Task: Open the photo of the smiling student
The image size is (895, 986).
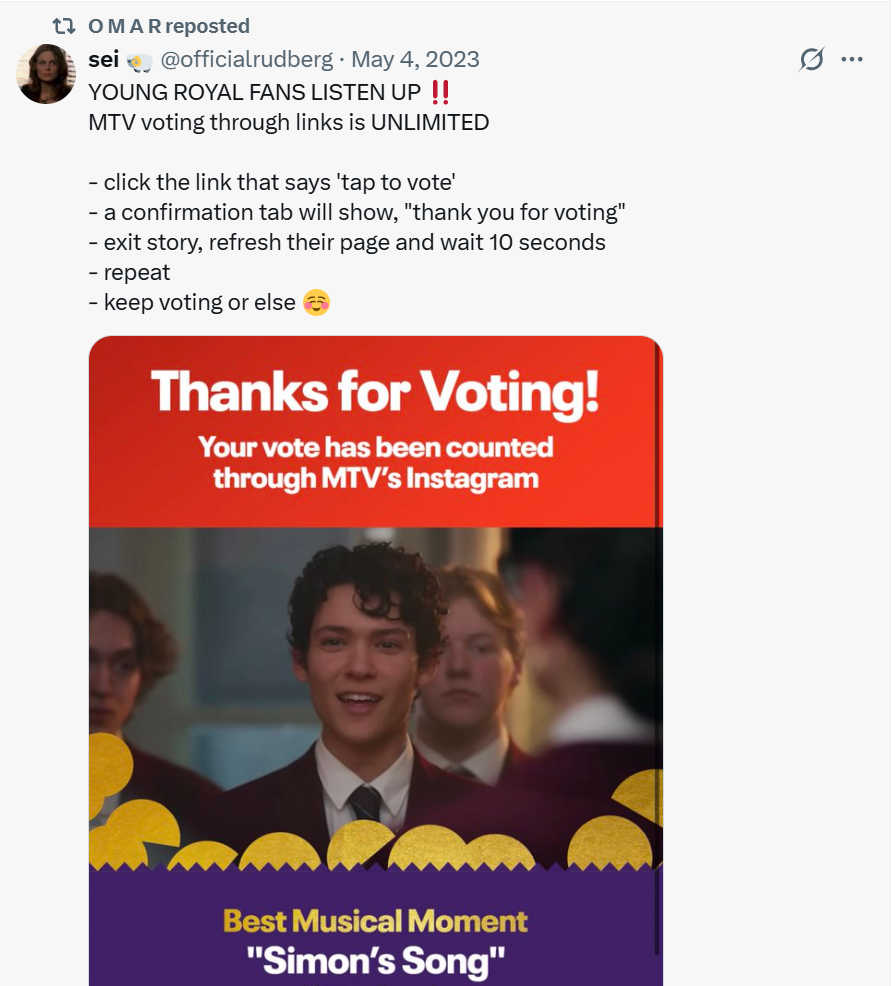Action: tap(370, 680)
